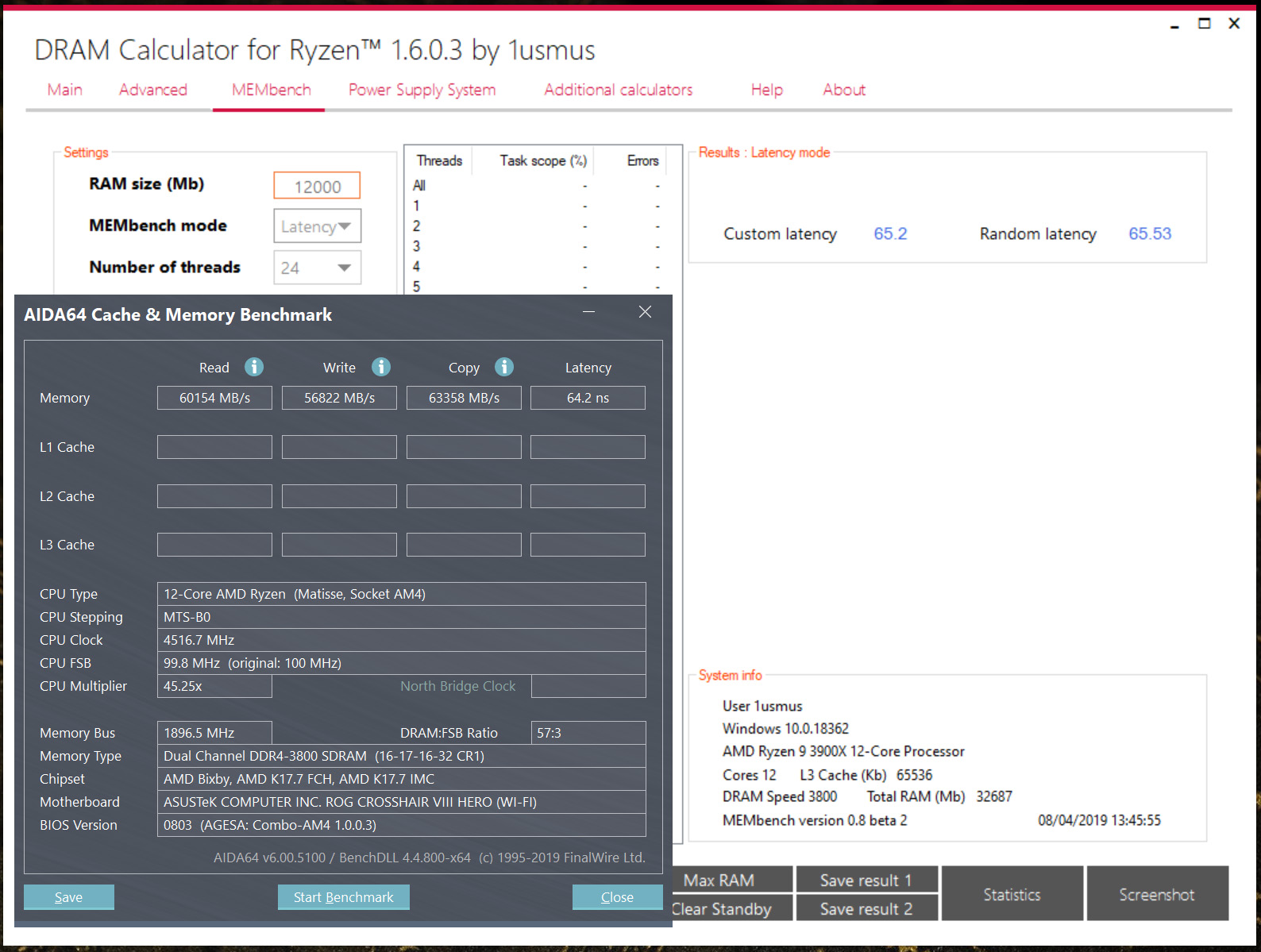1261x952 pixels.
Task: Go to Power Supply System tab
Action: coord(422,90)
